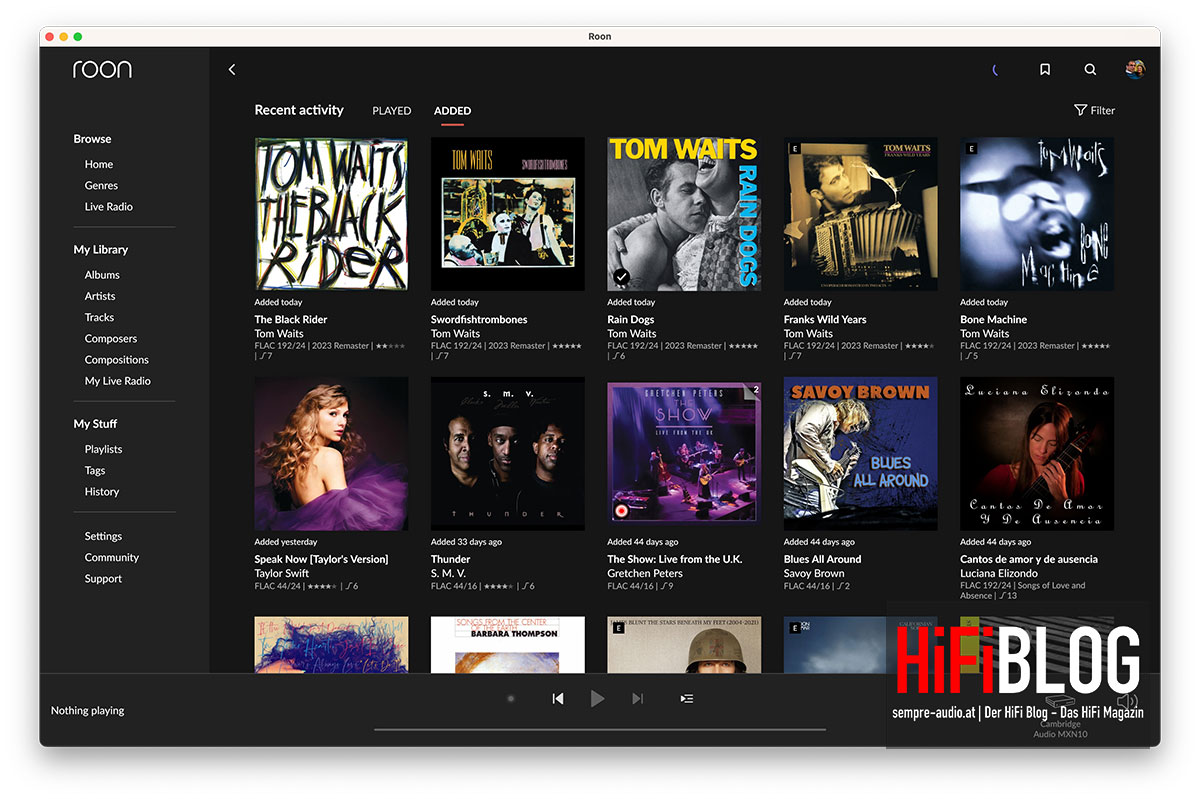Skip to previous track
Image resolution: width=1200 pixels, height=799 pixels.
[558, 699]
